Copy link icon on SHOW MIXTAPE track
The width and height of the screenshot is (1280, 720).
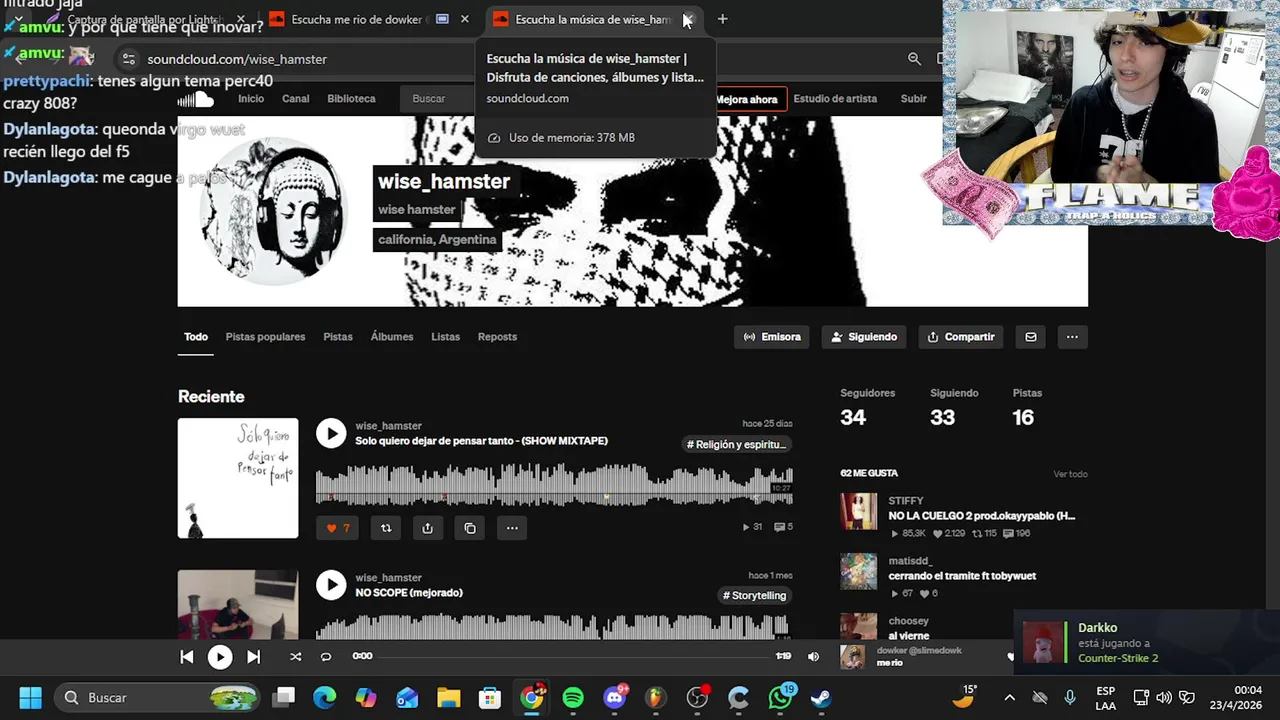pos(470,528)
